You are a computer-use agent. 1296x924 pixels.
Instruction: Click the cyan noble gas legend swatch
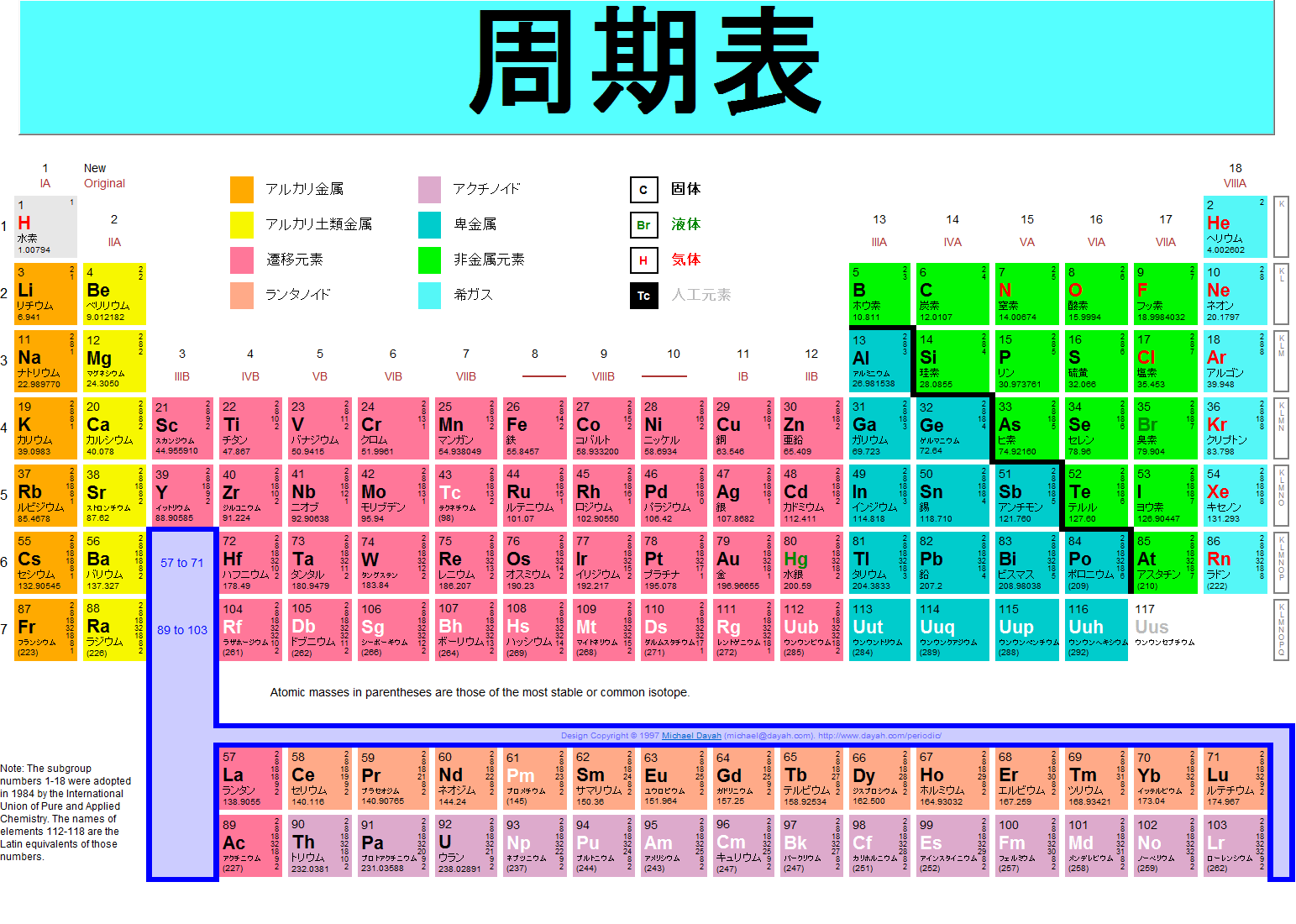point(430,295)
